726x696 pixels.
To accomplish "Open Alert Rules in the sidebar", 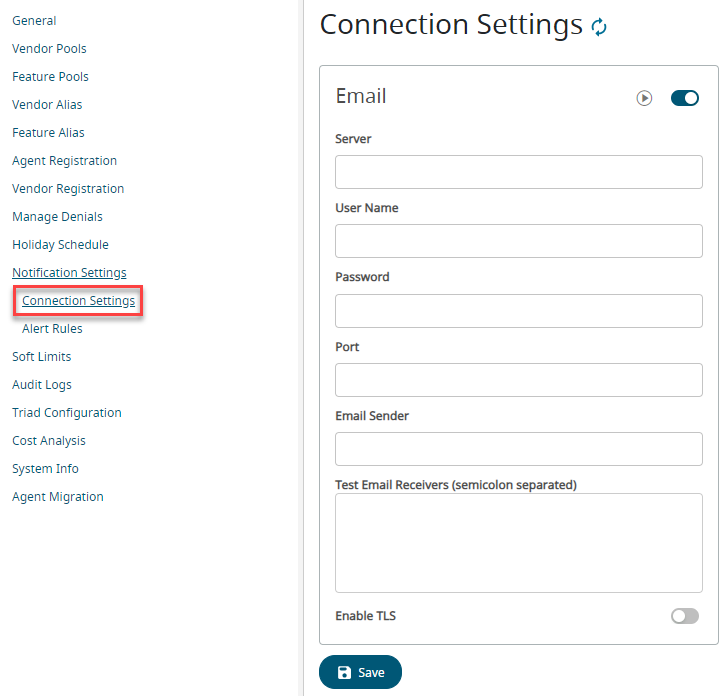I will click(x=52, y=329).
